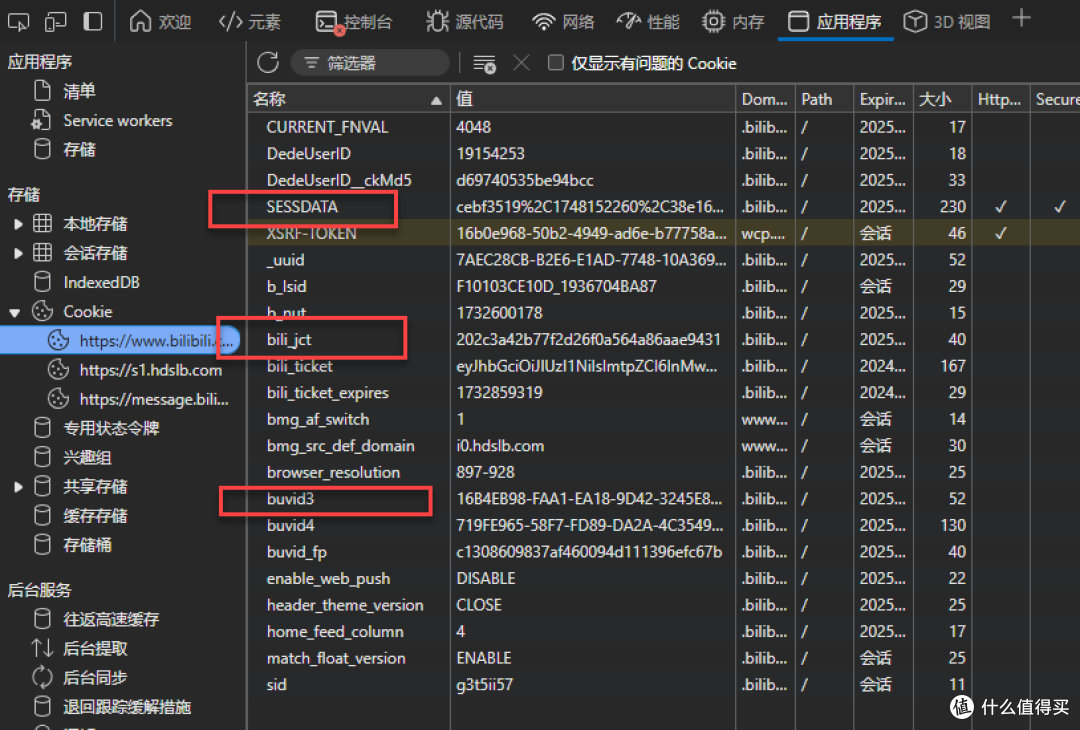This screenshot has height=730, width=1080.
Task: Toggle the dock side panel icon
Action: (x=93, y=22)
